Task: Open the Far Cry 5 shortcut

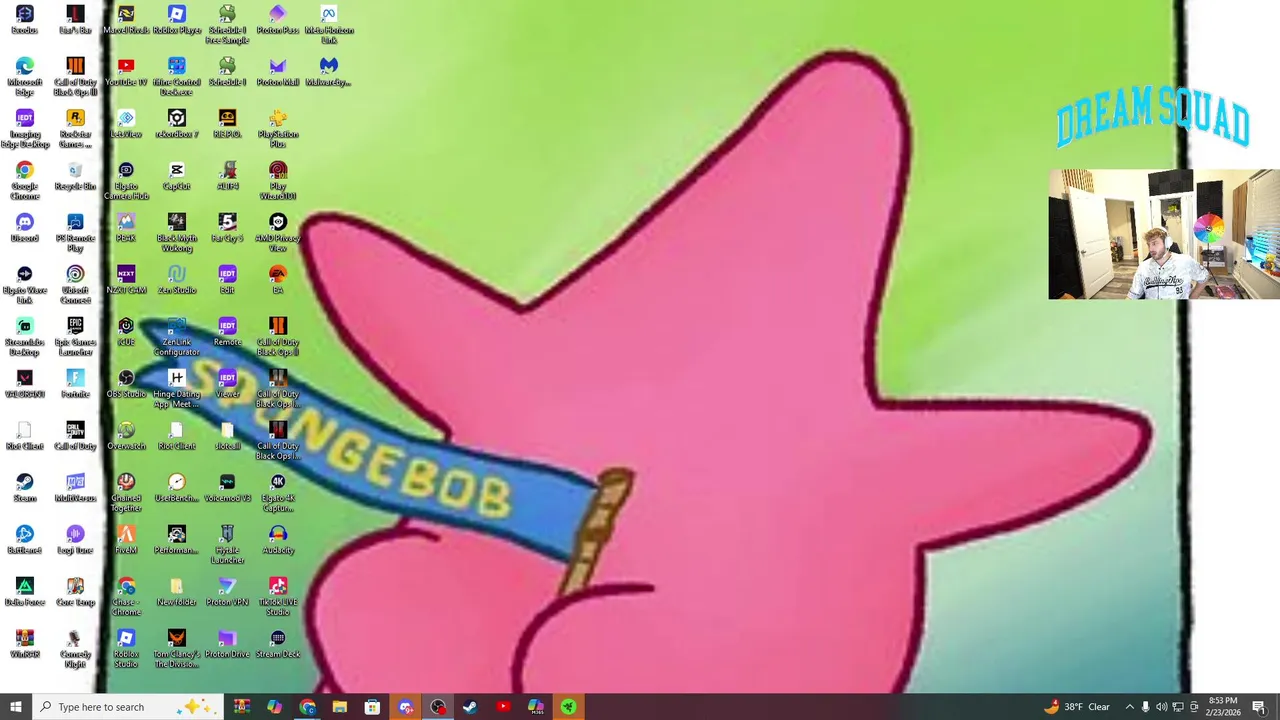Action: [227, 228]
